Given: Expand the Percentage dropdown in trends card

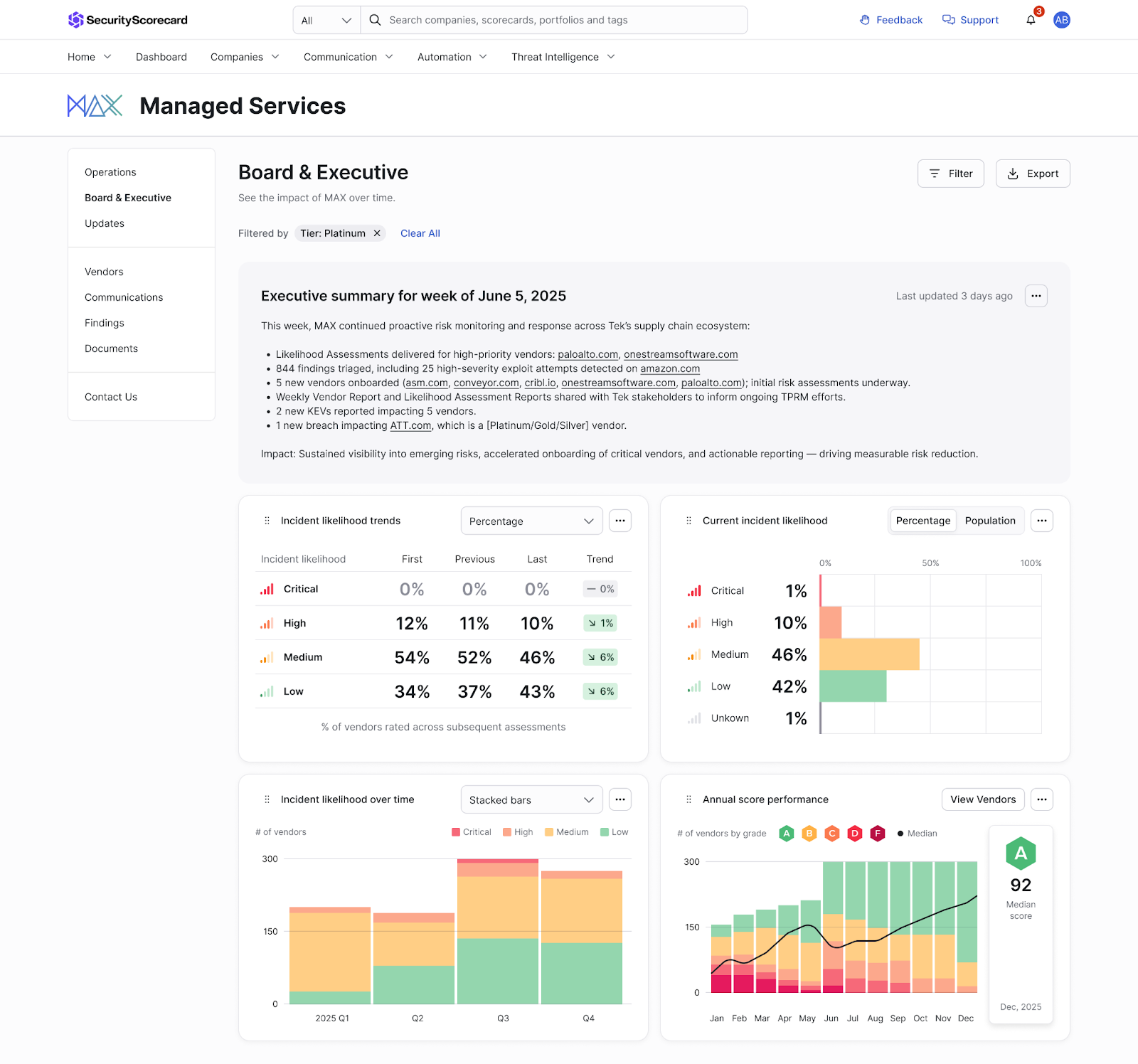Looking at the screenshot, I should 531,521.
